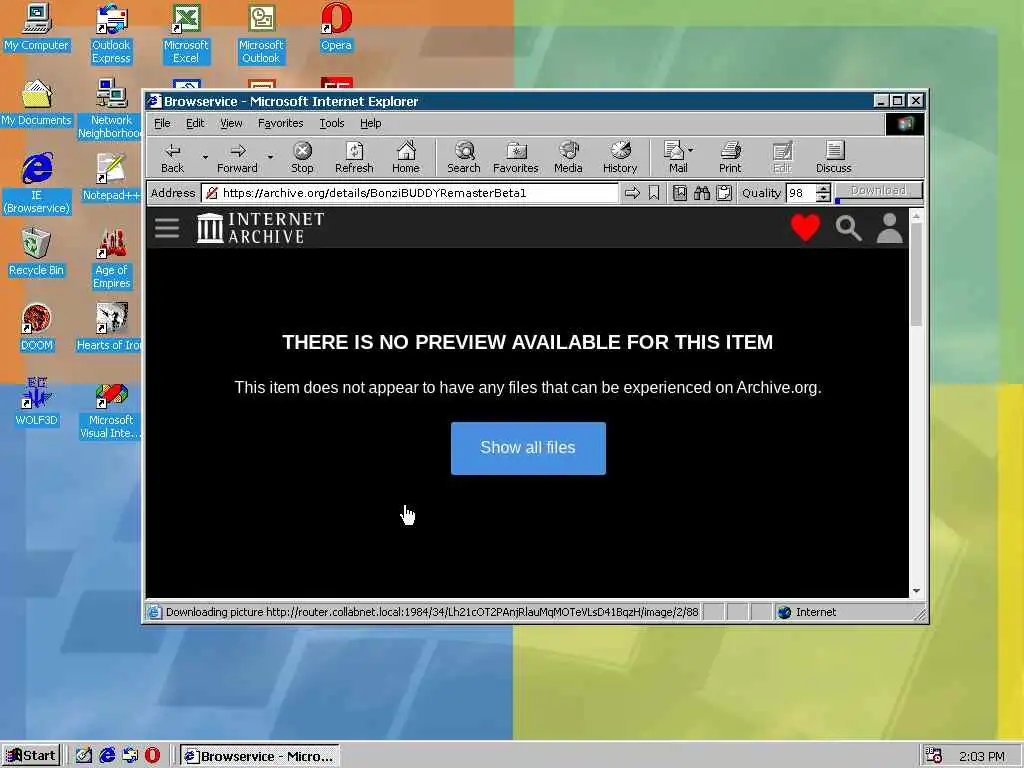Expand the Mail button dropdown arrow
This screenshot has width=1024, height=768.
tap(691, 150)
